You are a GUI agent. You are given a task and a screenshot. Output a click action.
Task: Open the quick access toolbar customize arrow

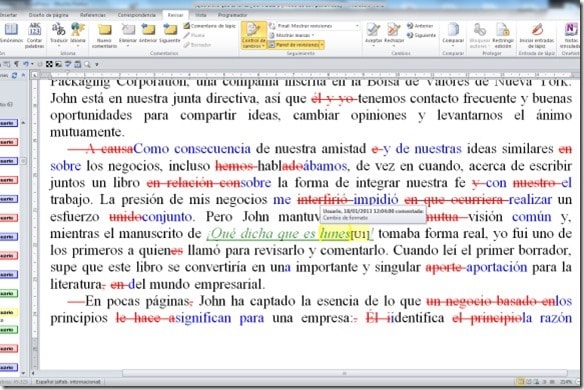[x=96, y=64]
